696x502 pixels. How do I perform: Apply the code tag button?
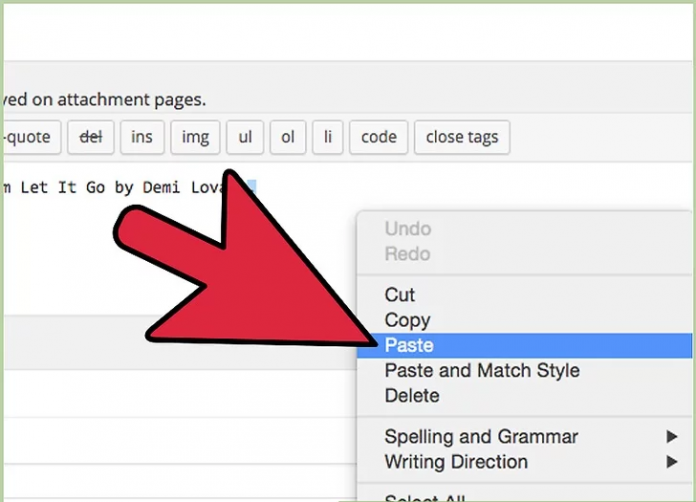pos(378,137)
